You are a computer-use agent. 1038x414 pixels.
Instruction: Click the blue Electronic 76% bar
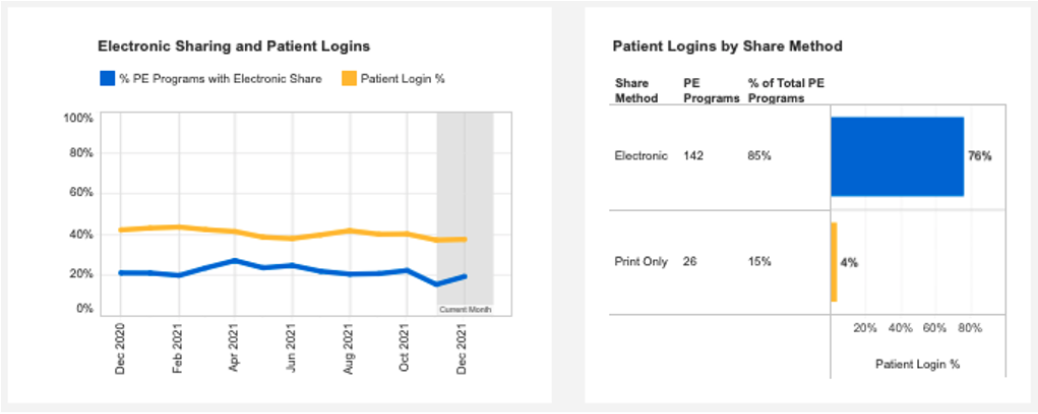pyautogui.click(x=897, y=157)
